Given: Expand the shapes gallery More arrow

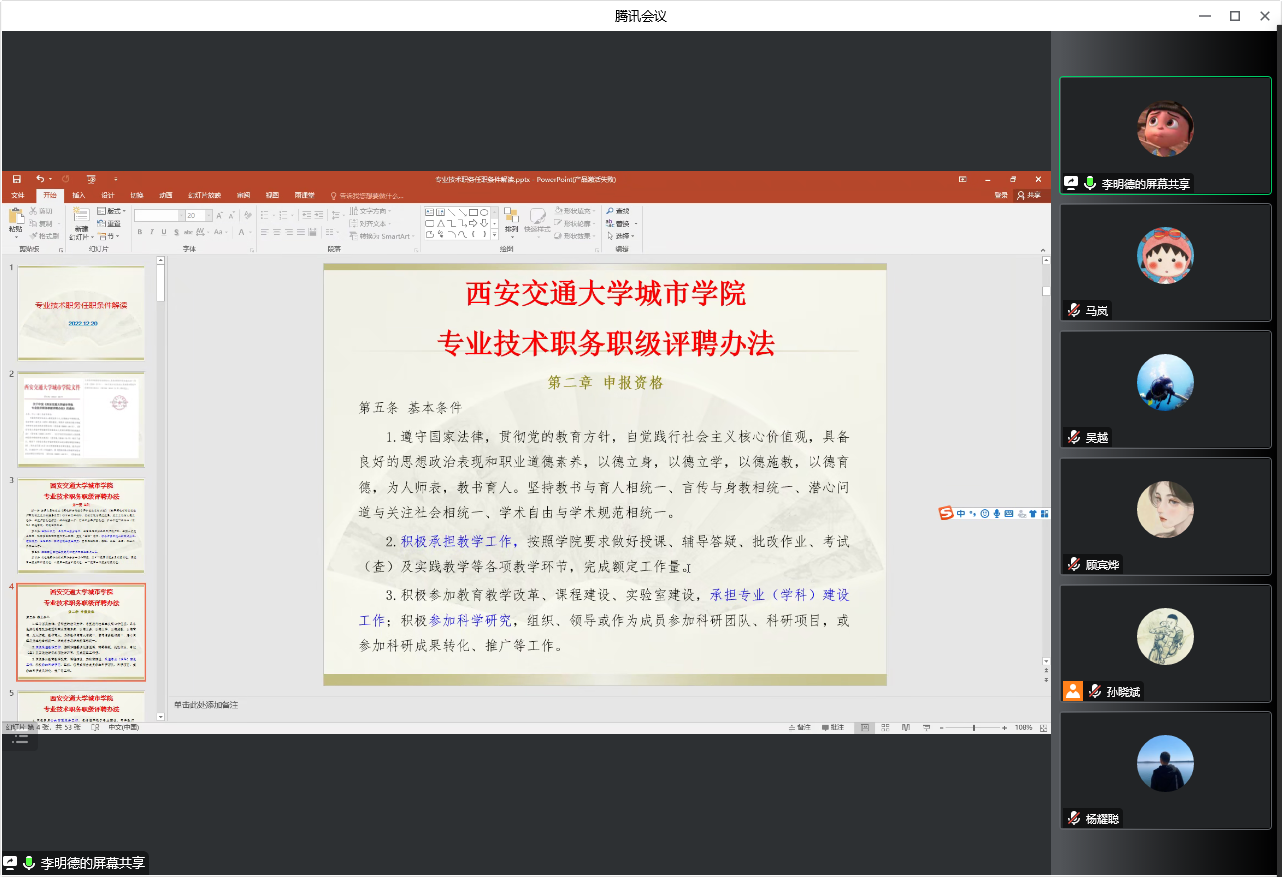Looking at the screenshot, I should [495, 235].
